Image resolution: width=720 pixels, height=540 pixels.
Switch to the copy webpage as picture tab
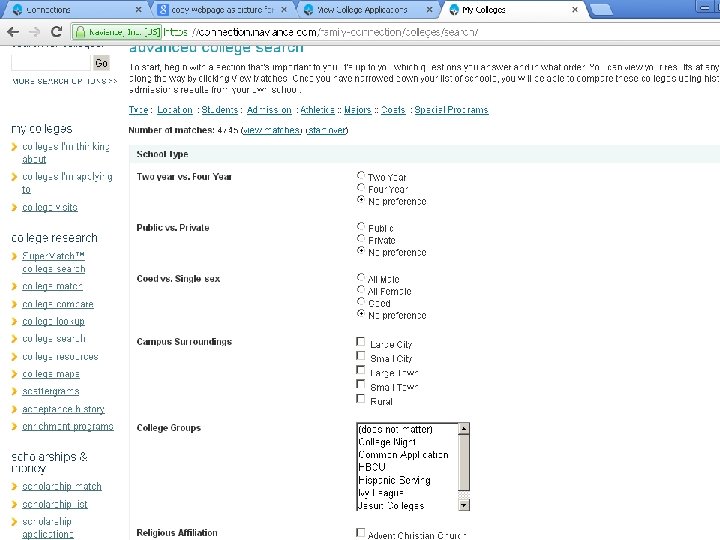[222, 10]
